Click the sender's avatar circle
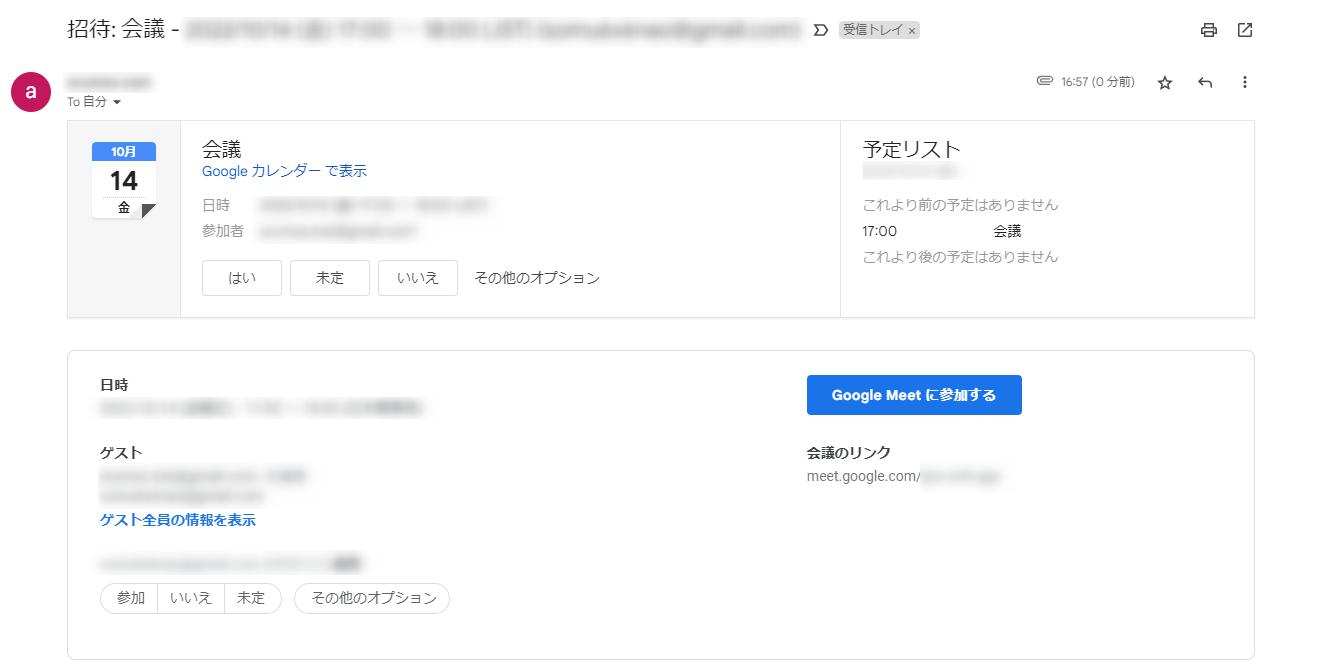 pyautogui.click(x=31, y=92)
